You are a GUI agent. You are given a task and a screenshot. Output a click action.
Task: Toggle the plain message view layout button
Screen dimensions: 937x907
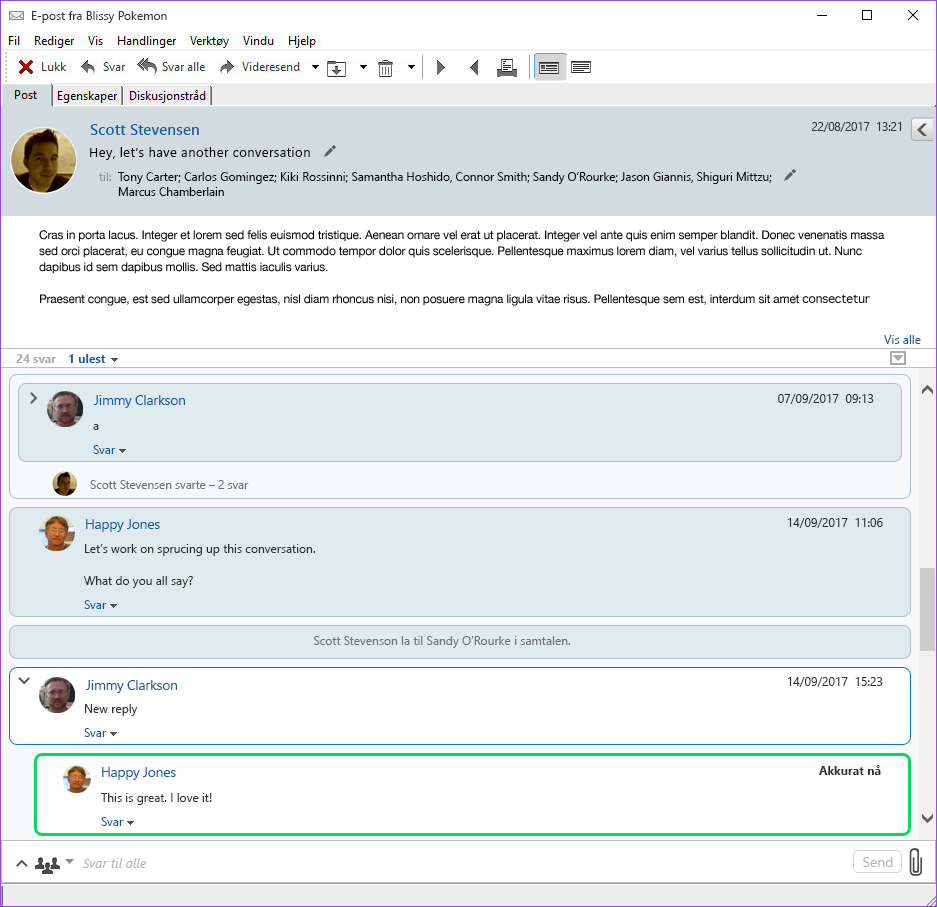(x=581, y=67)
